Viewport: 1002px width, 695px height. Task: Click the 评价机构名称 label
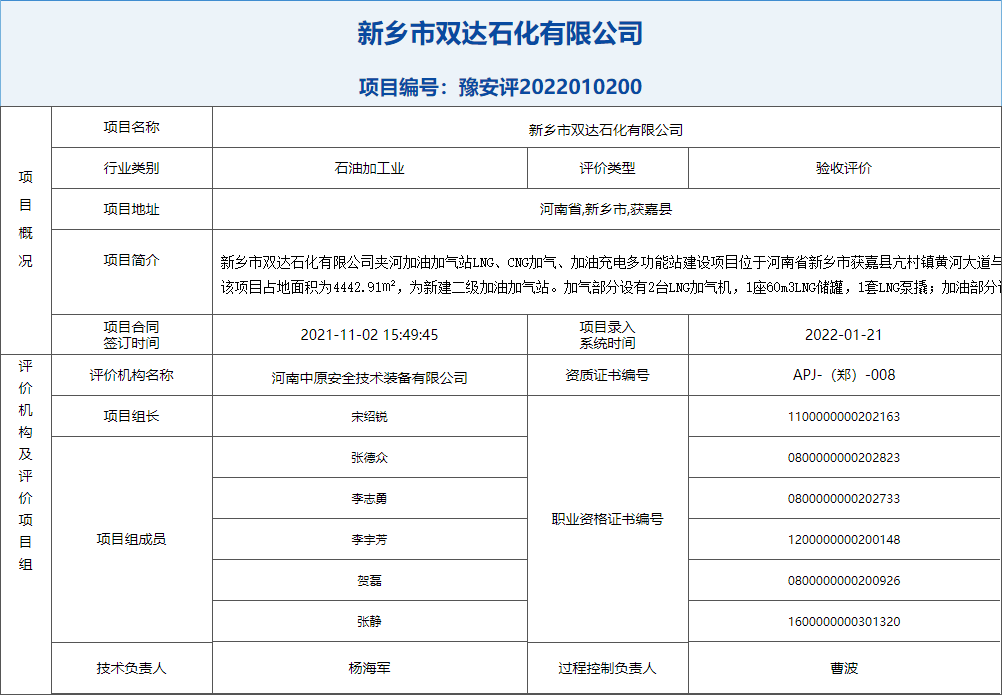point(132,375)
